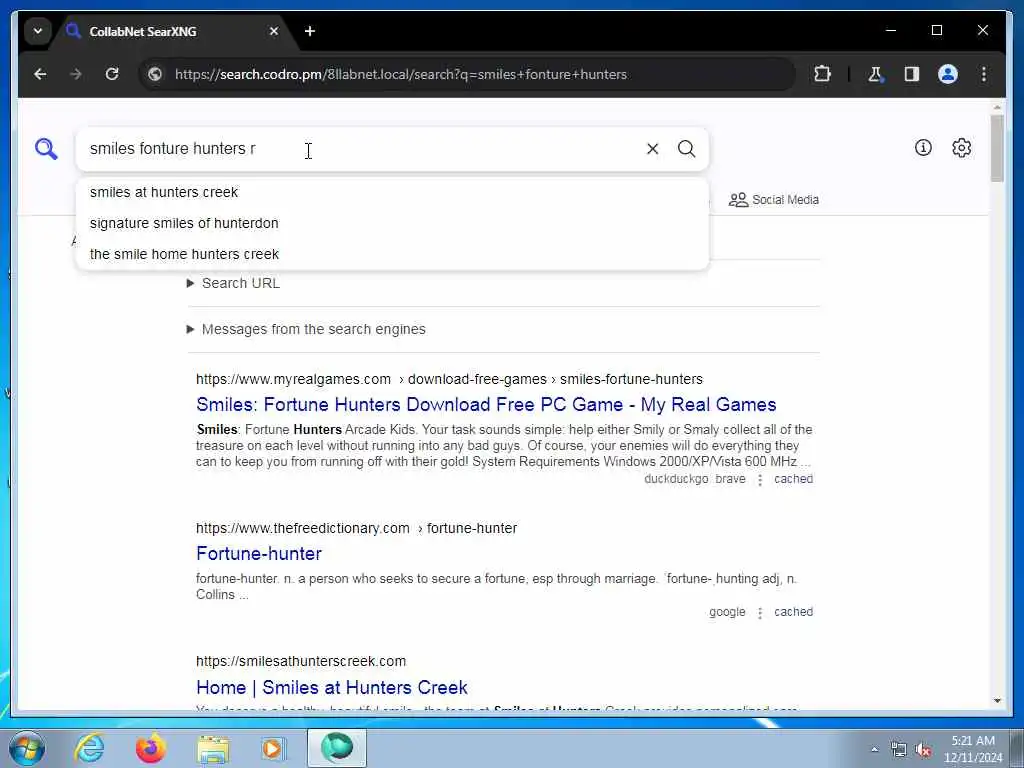1024x768 pixels.
Task: Open the profile avatar menu
Action: point(948,74)
